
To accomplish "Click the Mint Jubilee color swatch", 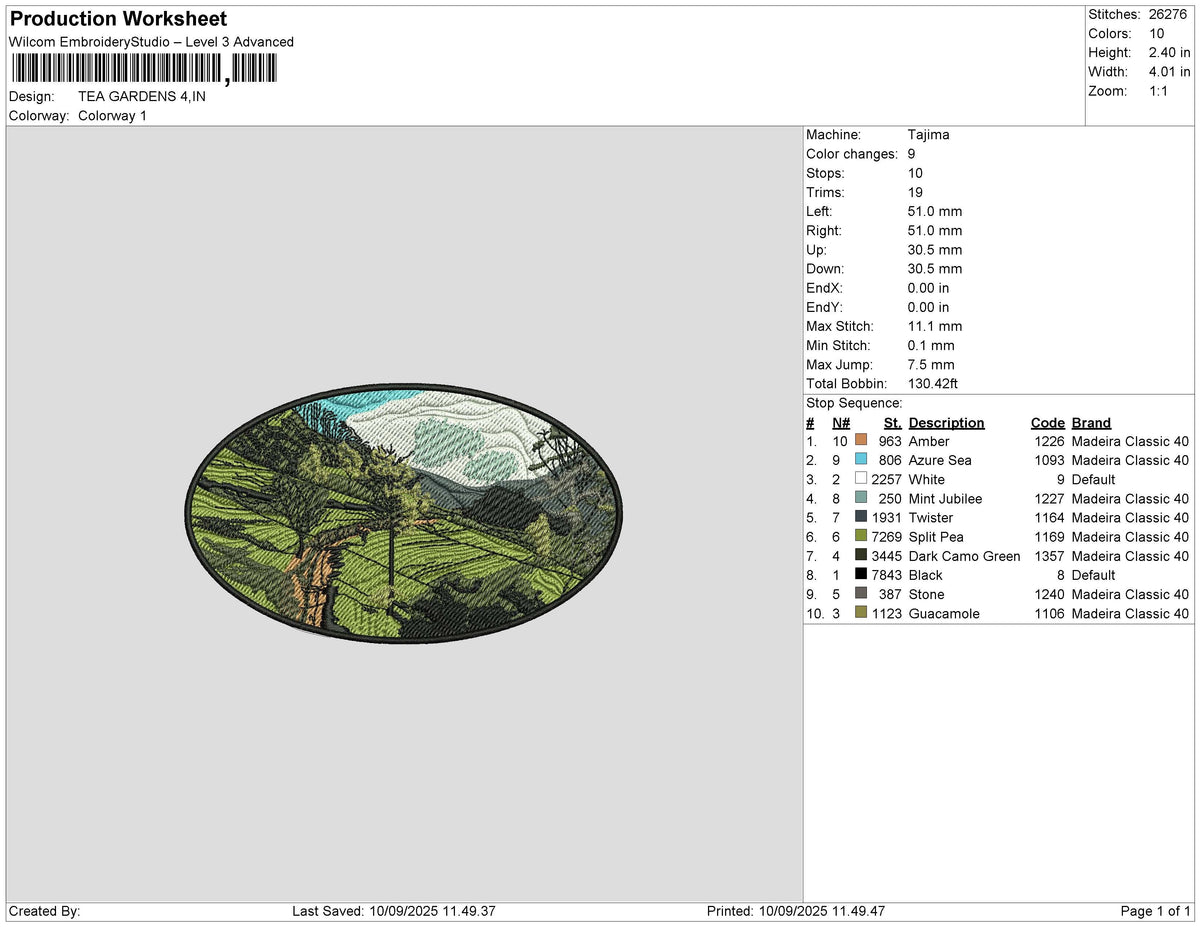I will tap(861, 498).
